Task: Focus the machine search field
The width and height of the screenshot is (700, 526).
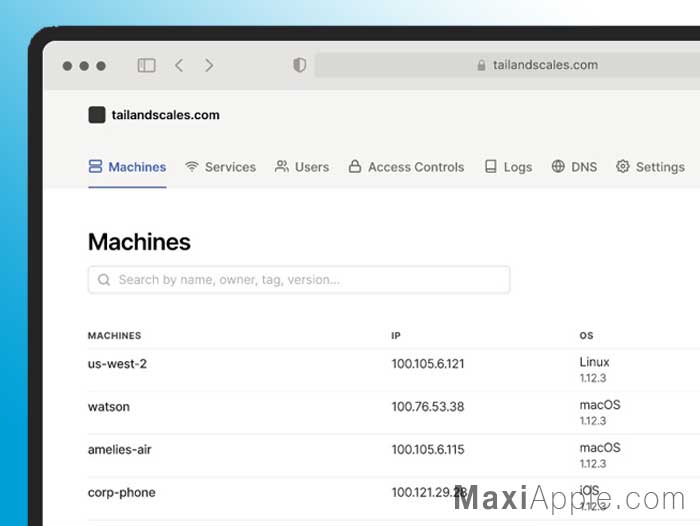Action: coord(299,280)
